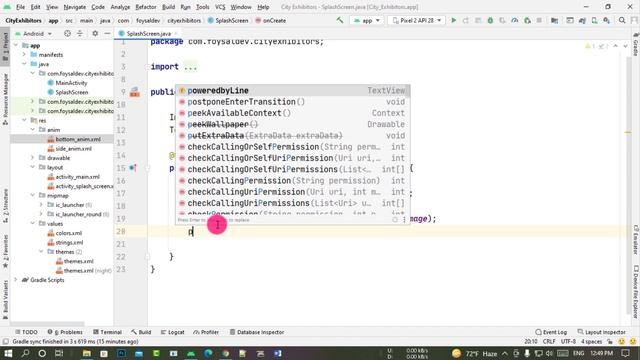640x360 pixels.
Task: Open the VCS menu
Action: pos(220,7)
